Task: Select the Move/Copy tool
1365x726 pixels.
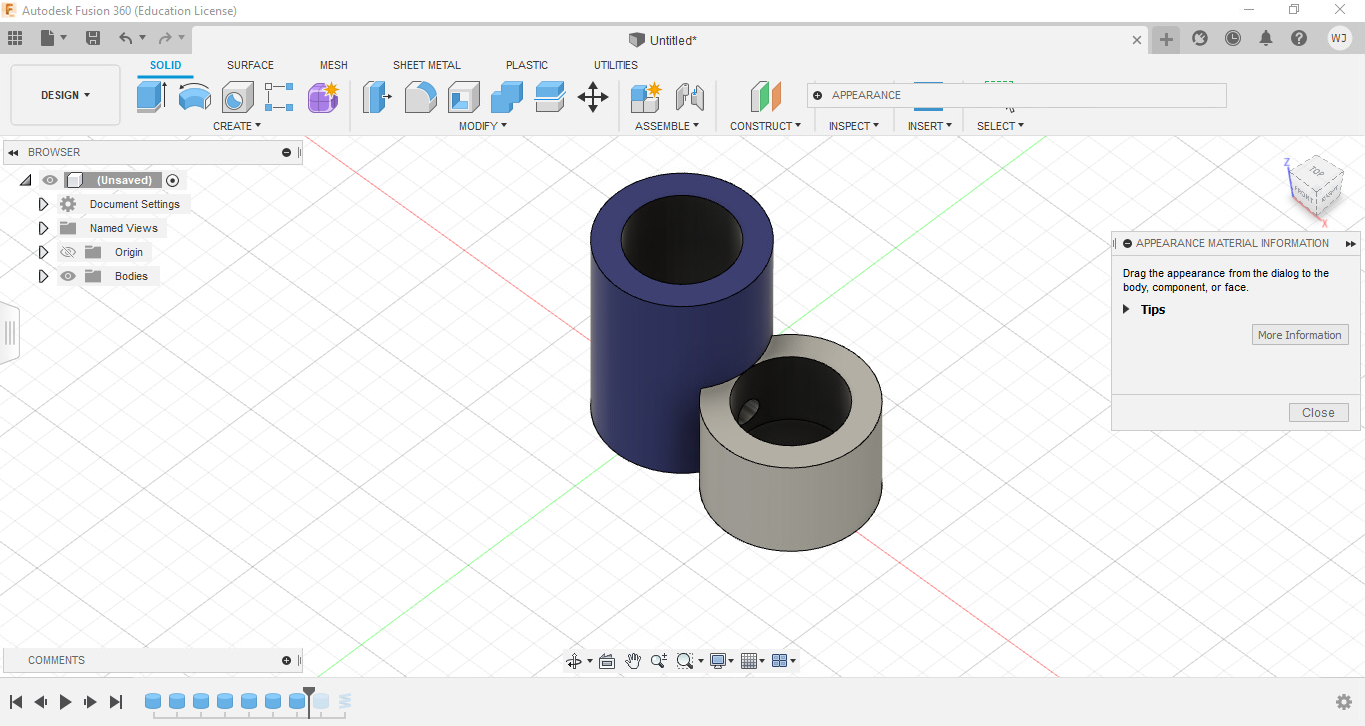Action: click(x=593, y=97)
